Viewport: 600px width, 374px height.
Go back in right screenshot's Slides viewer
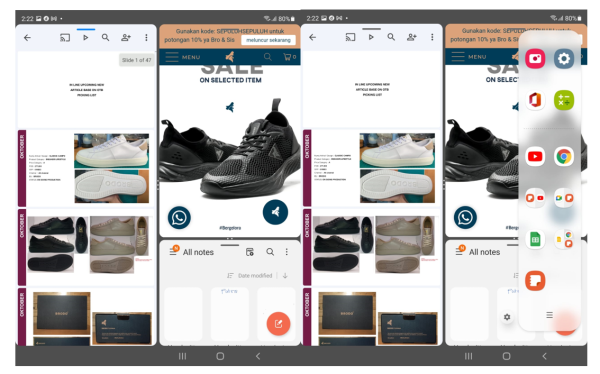coord(313,37)
